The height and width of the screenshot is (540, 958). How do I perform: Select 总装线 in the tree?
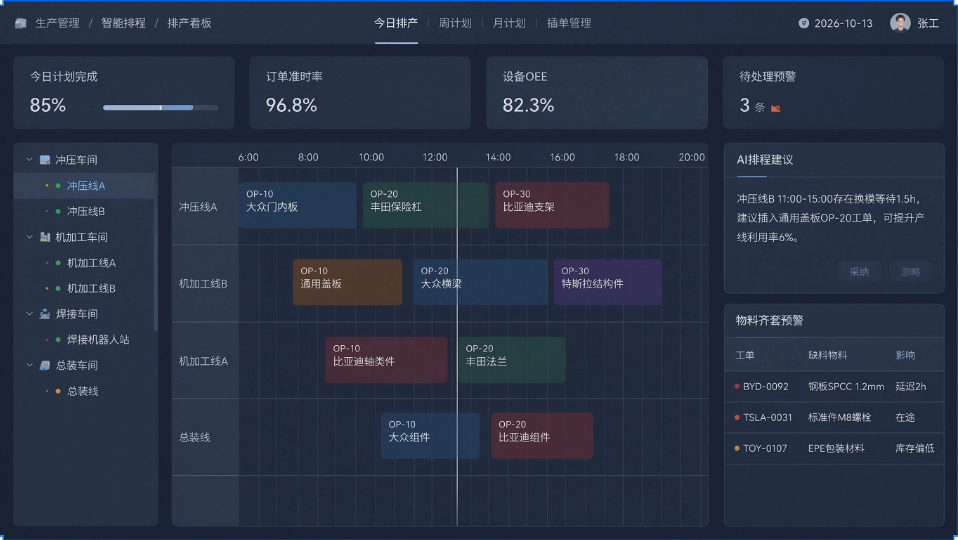(84, 391)
